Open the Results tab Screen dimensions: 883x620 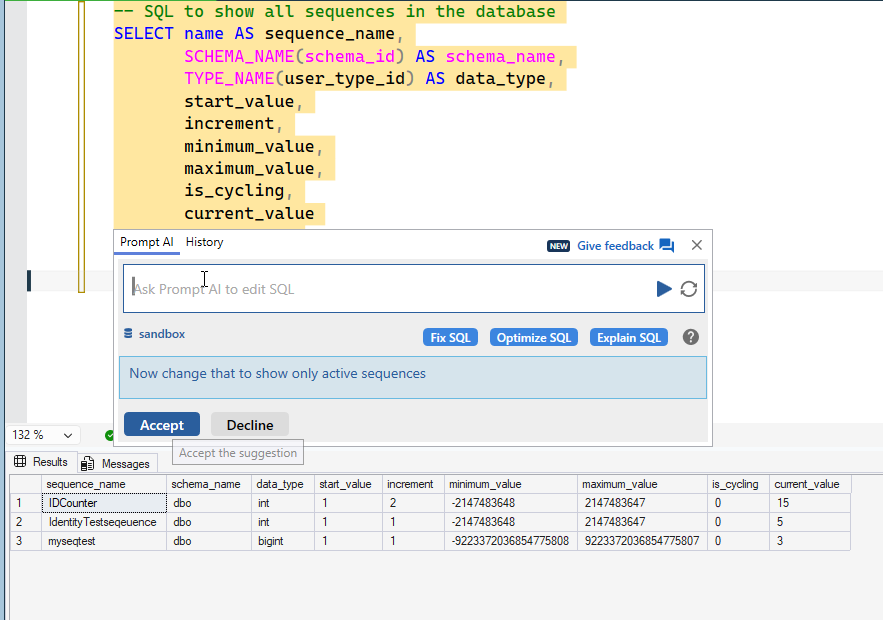[42, 462]
